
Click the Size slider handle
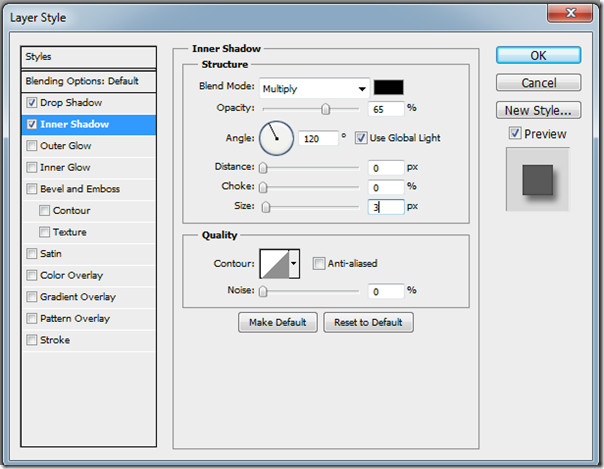click(x=266, y=208)
